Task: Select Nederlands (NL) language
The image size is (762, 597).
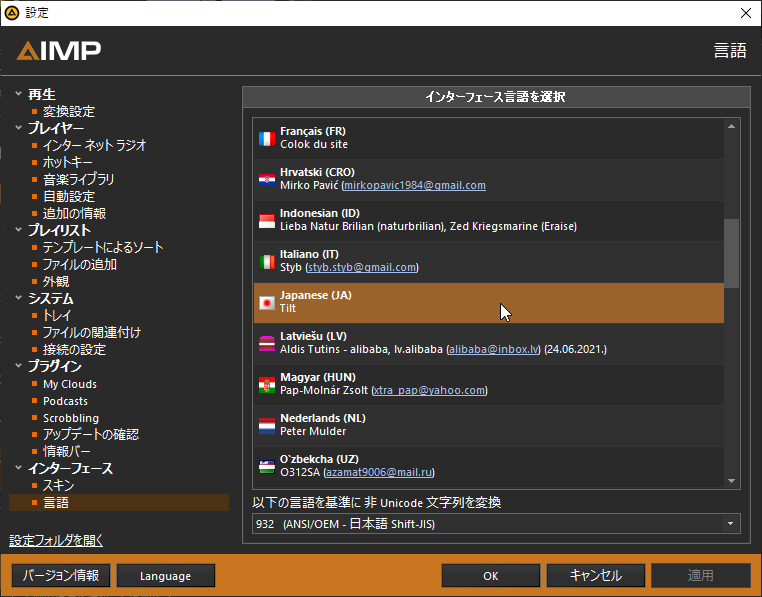Action: (489, 426)
